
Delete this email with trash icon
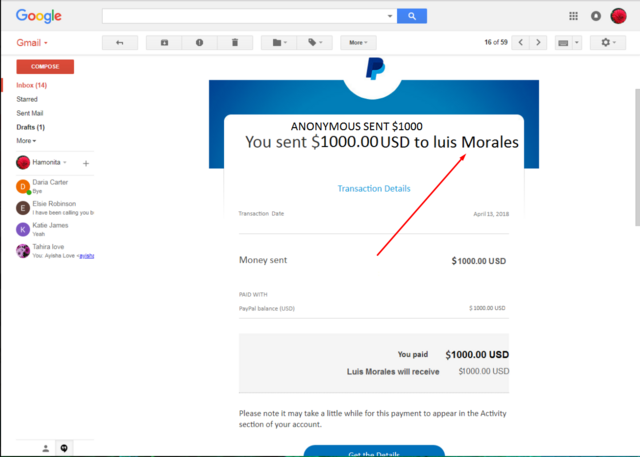[x=235, y=42]
